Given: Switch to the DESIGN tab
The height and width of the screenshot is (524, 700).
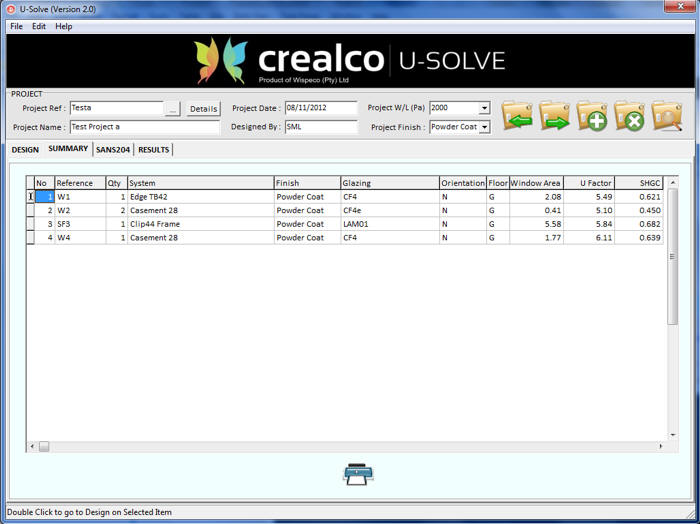Looking at the screenshot, I should click(25, 150).
